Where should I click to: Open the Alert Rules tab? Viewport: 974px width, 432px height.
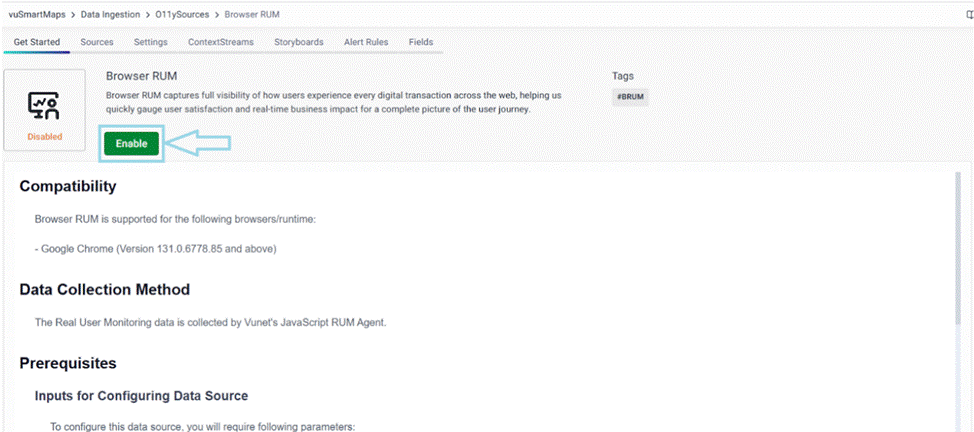366,42
